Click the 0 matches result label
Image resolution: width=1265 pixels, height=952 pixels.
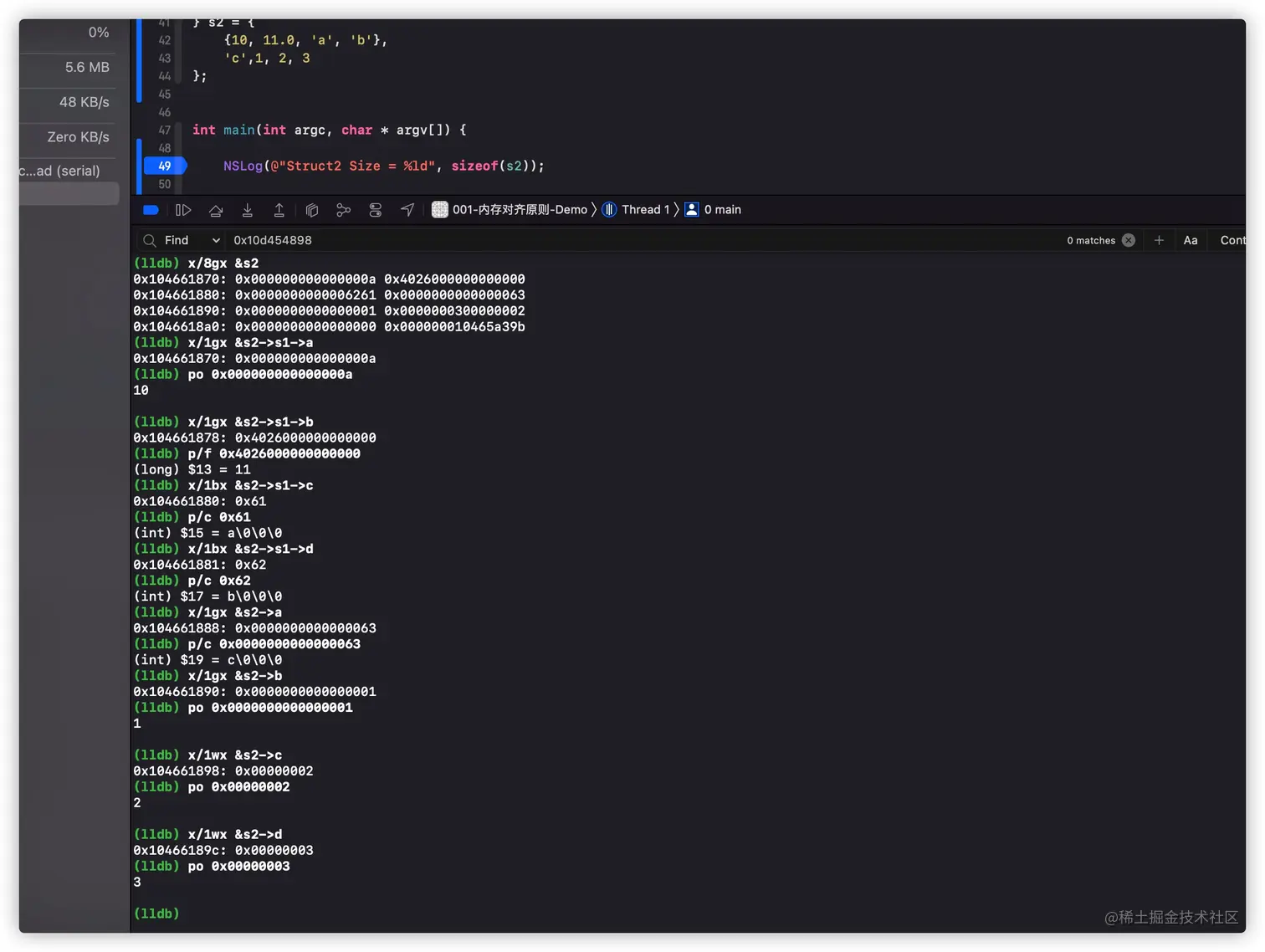click(1091, 241)
